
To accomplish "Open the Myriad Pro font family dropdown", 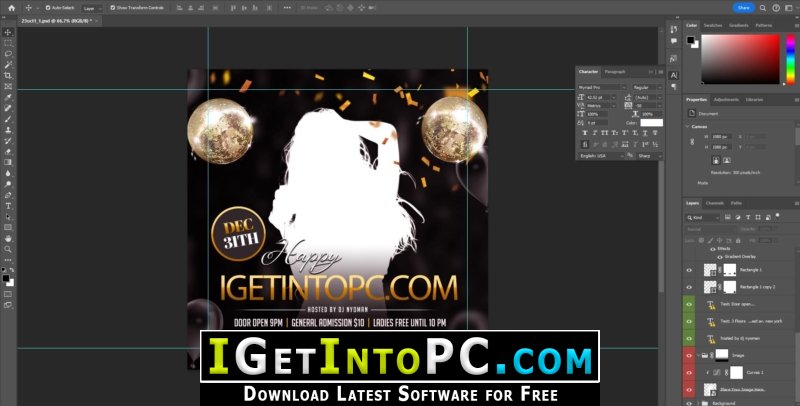I will (x=602, y=87).
